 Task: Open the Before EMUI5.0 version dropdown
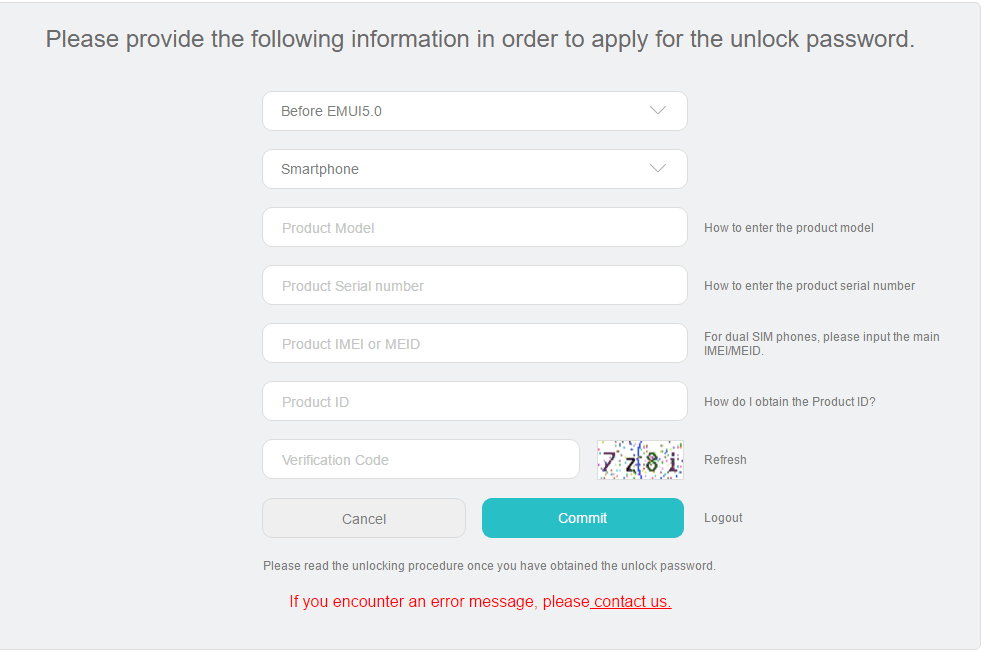[x=475, y=111]
